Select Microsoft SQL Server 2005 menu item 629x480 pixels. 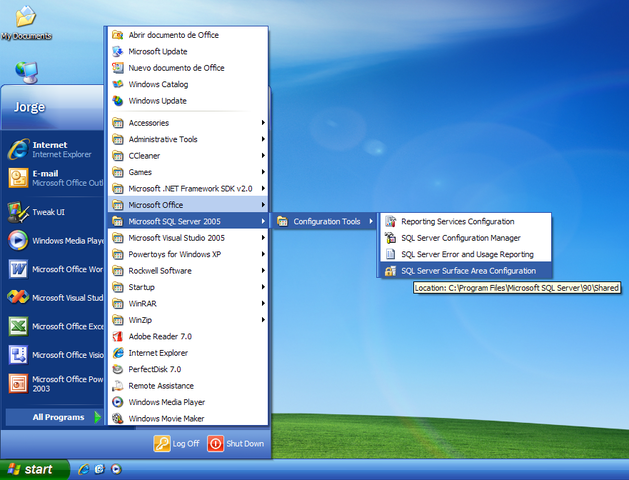188,221
